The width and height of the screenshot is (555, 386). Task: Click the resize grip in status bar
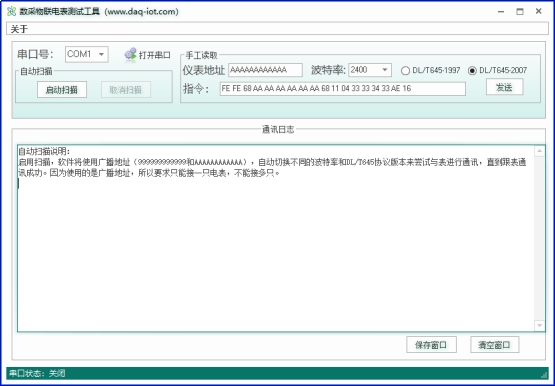point(544,374)
